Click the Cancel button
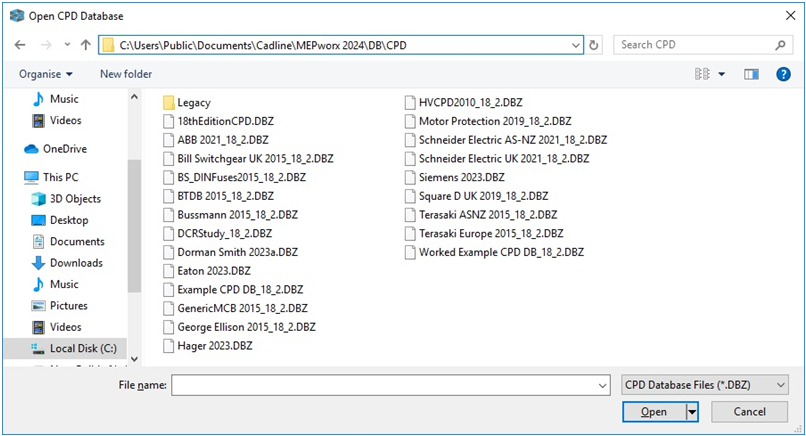Screen dimensions: 806x436 point(749,412)
